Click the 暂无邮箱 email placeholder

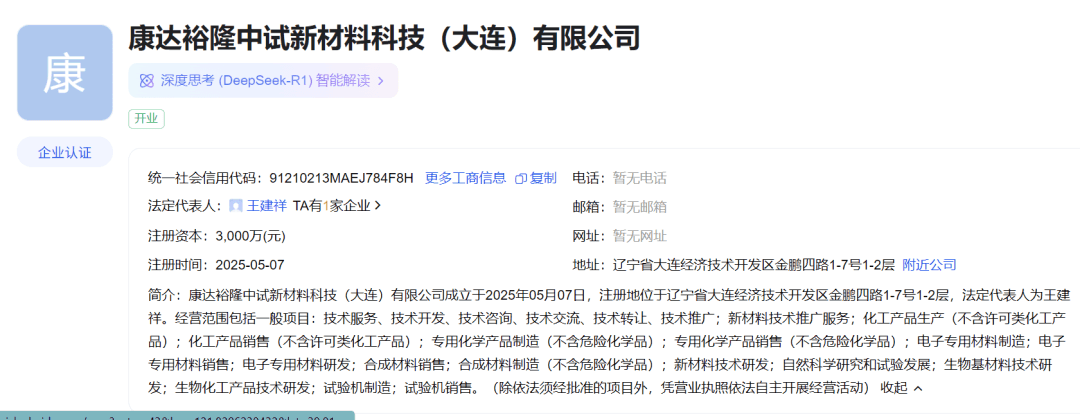pyautogui.click(x=639, y=207)
